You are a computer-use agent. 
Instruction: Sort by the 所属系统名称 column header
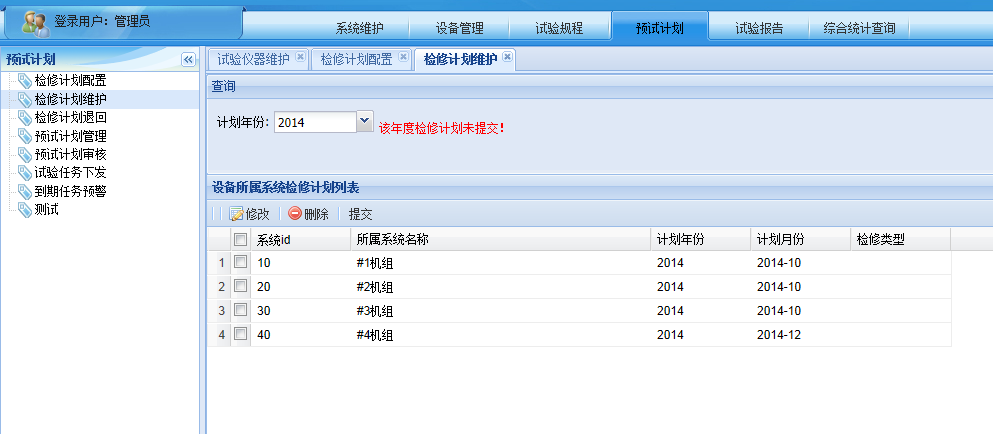pos(392,240)
